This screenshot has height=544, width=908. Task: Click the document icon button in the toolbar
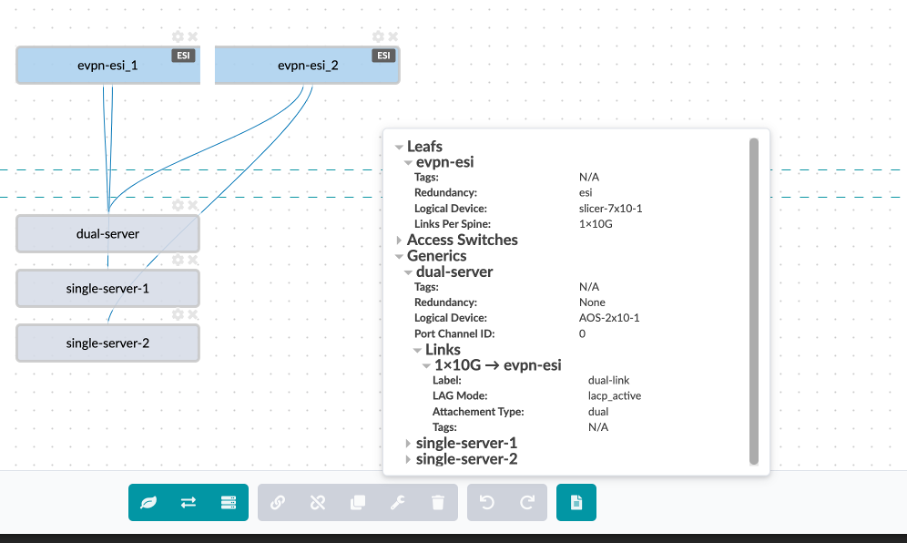[576, 503]
